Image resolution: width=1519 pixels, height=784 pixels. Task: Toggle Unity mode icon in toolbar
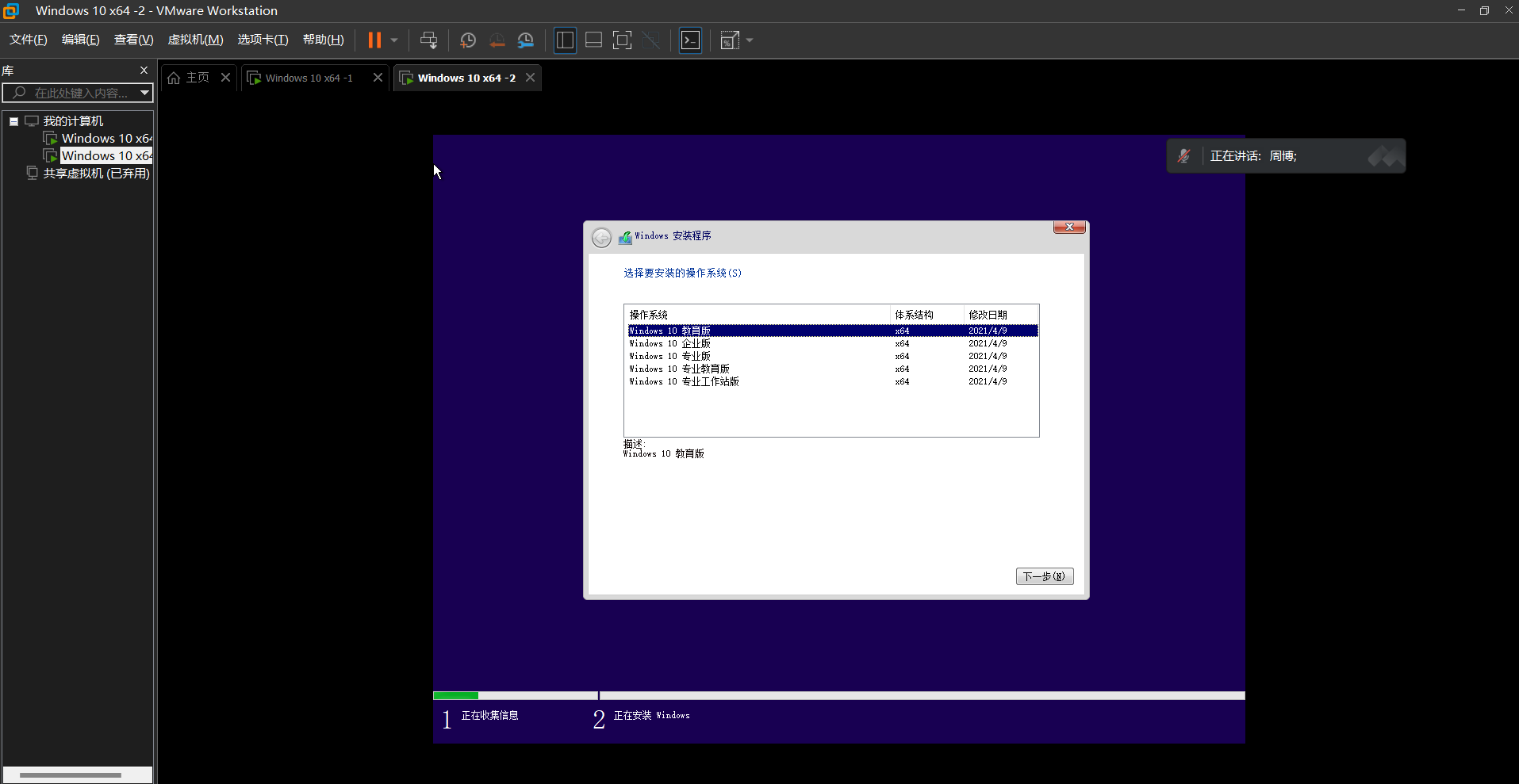click(651, 40)
